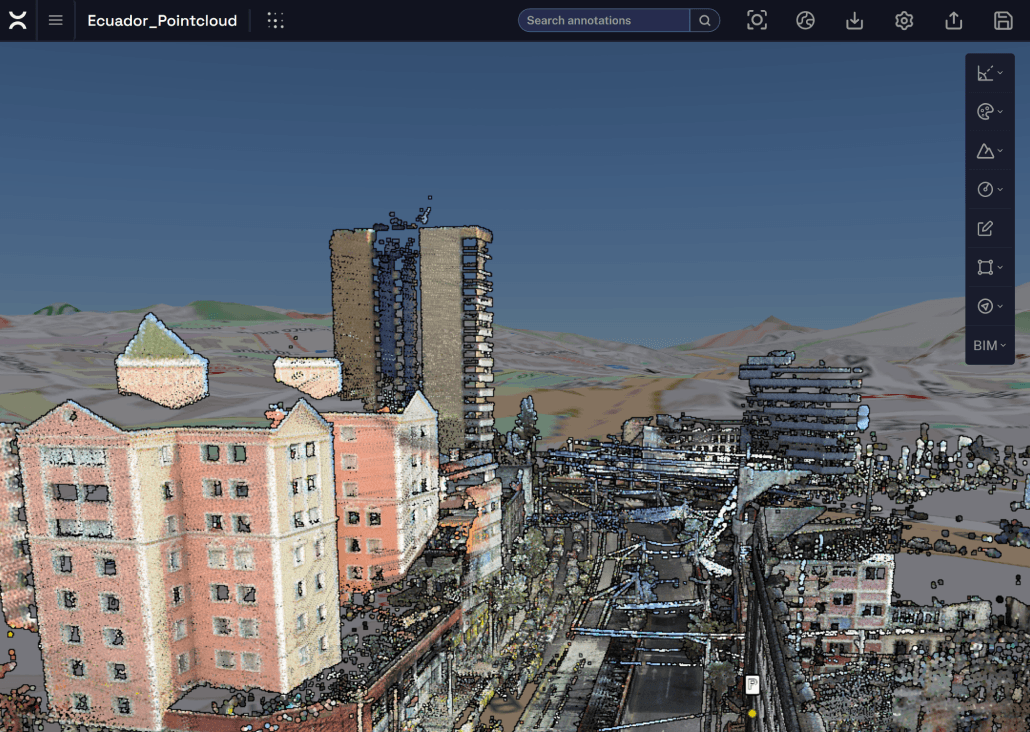Expand the angle measurement tools dropdown
1030x732 pixels.
coord(989,73)
